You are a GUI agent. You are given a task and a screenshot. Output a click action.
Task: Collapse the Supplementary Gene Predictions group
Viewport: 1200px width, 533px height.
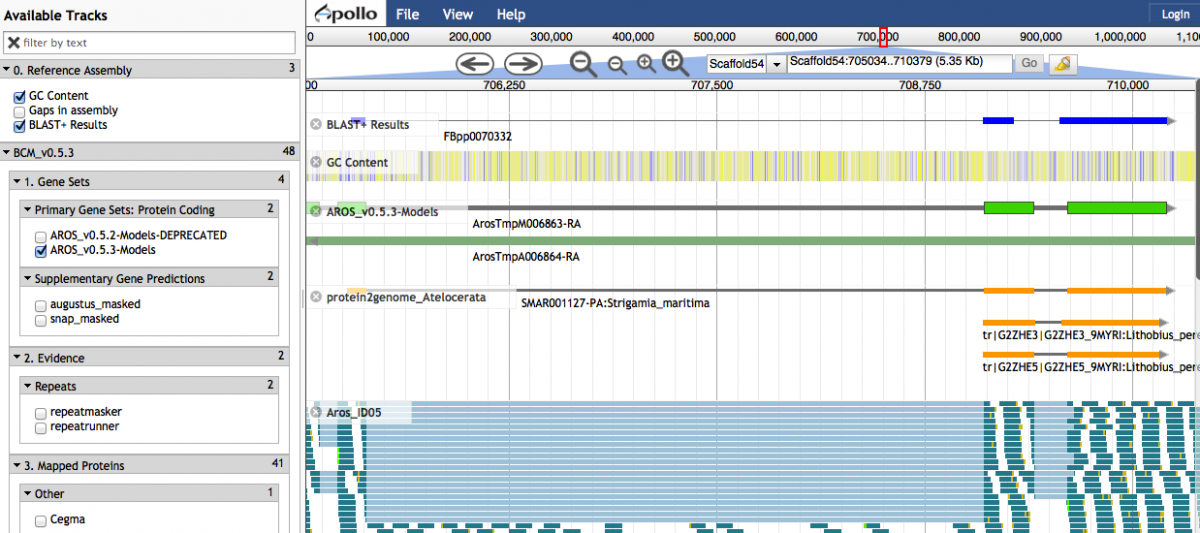(27, 279)
